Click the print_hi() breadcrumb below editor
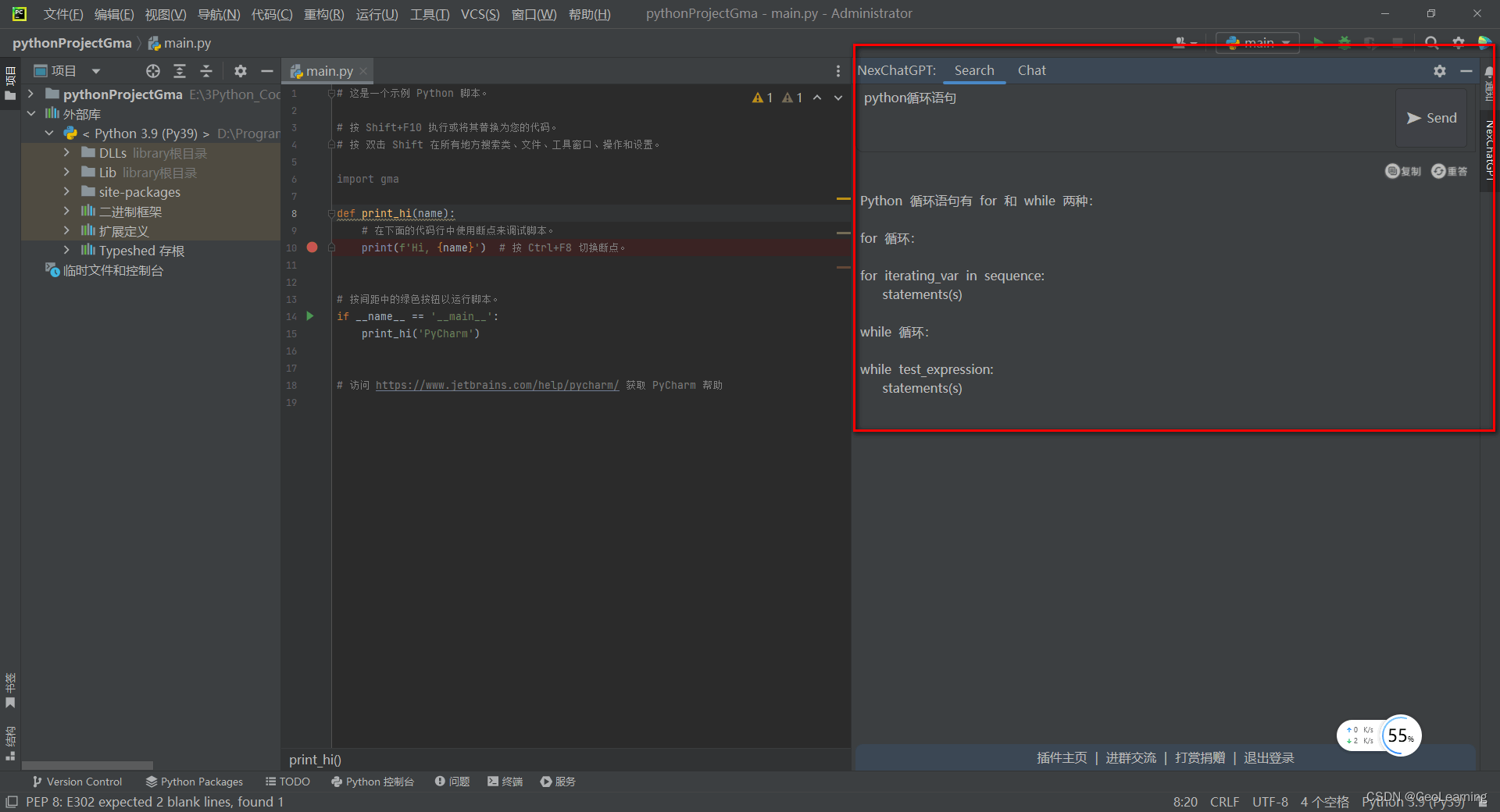This screenshot has height=812, width=1500. pos(315,760)
